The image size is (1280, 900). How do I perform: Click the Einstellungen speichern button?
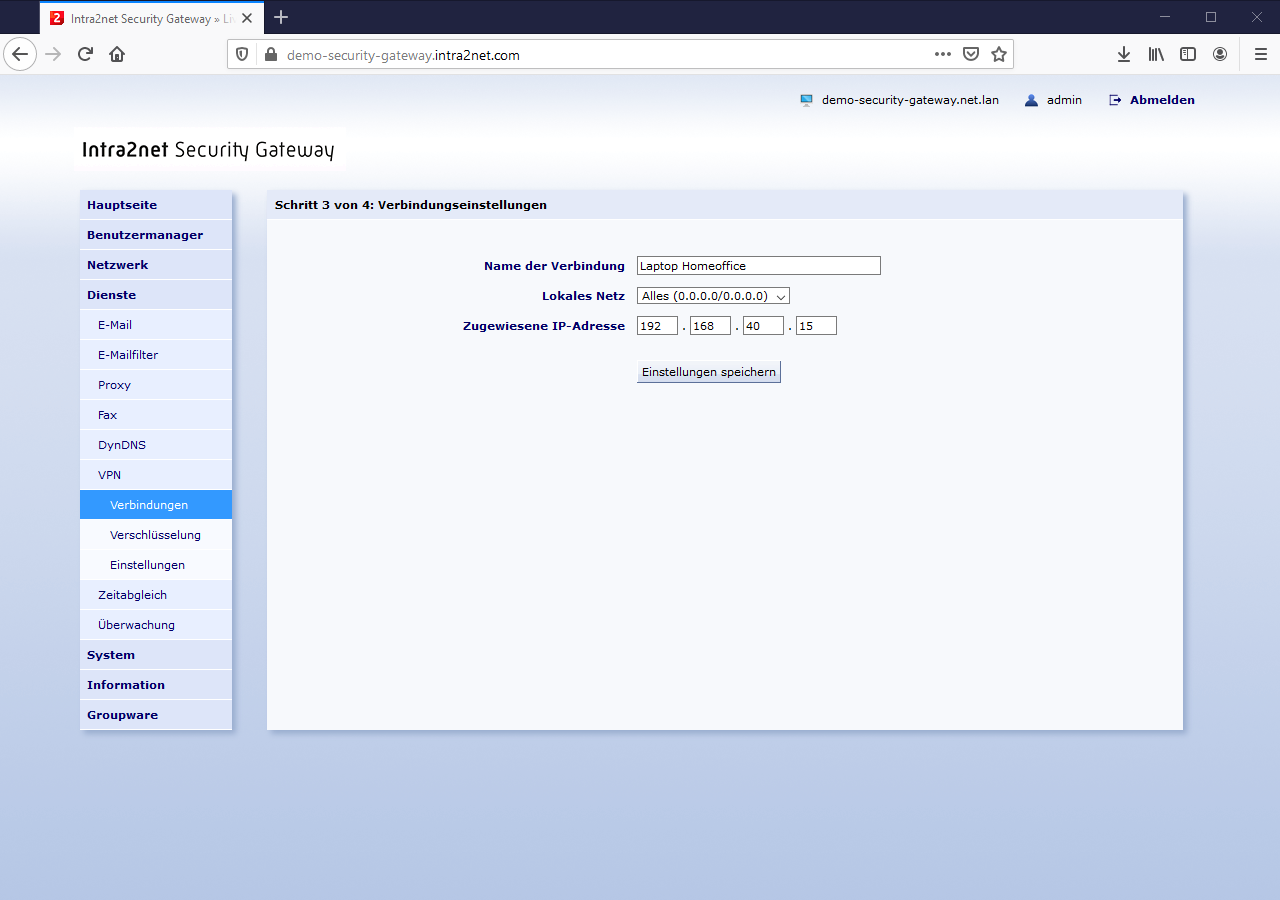pos(709,372)
